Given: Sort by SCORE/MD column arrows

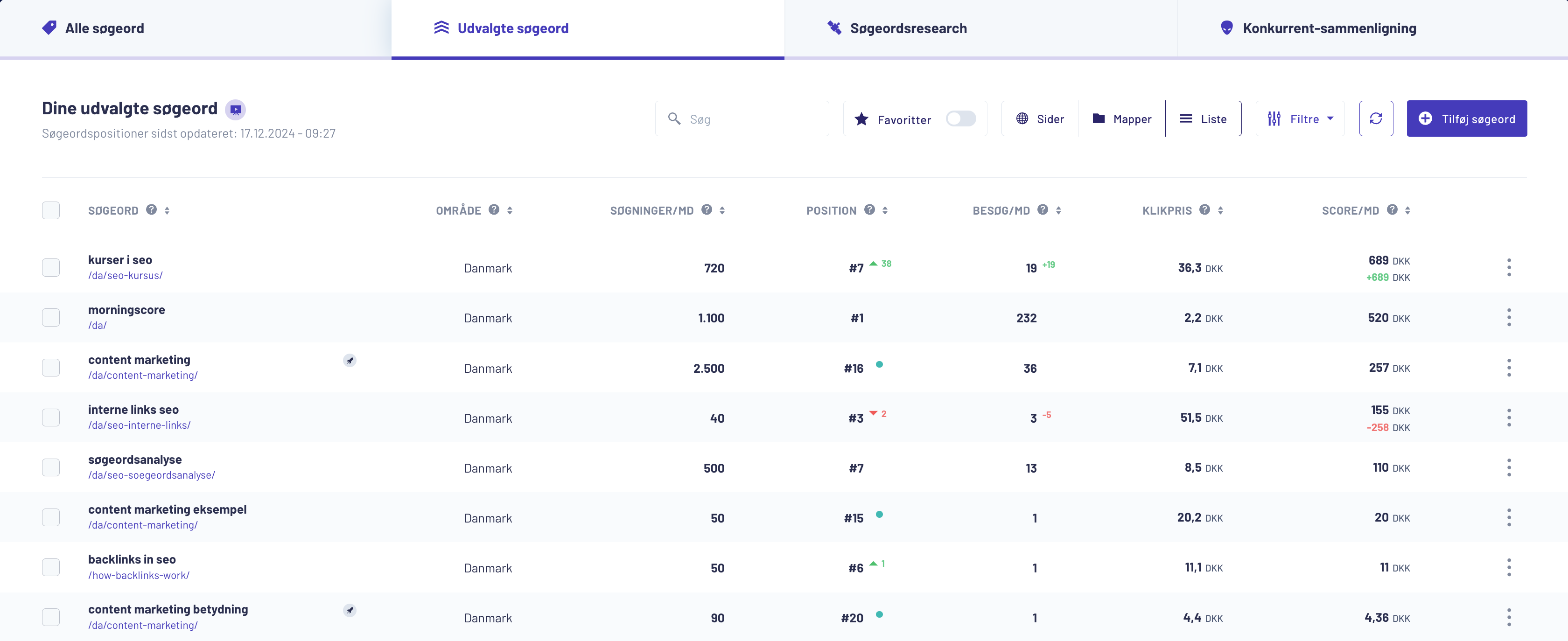Looking at the screenshot, I should click(1407, 210).
